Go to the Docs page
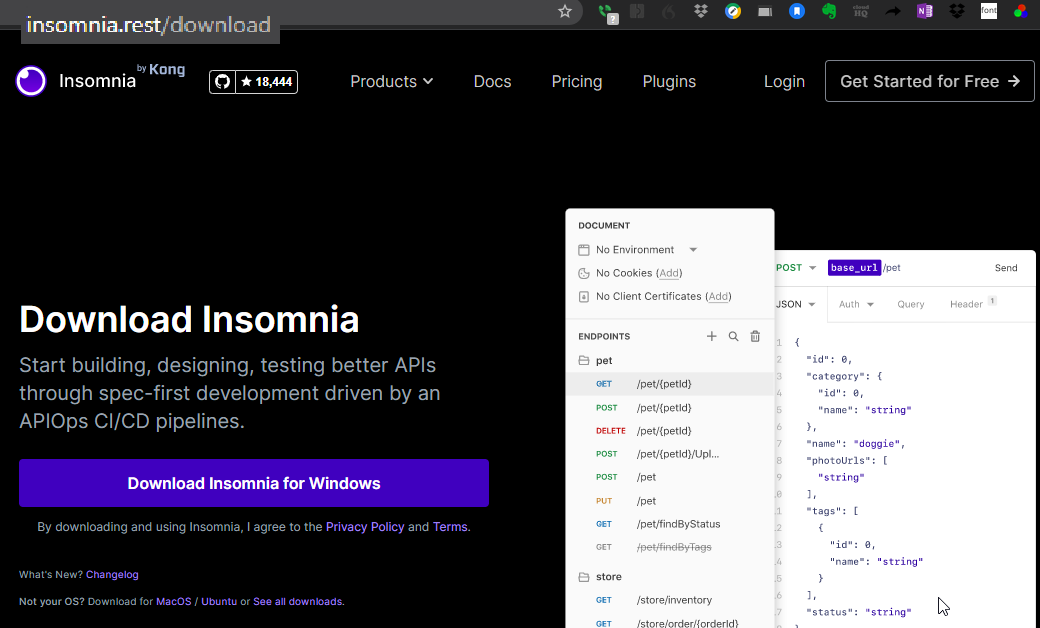 click(492, 82)
